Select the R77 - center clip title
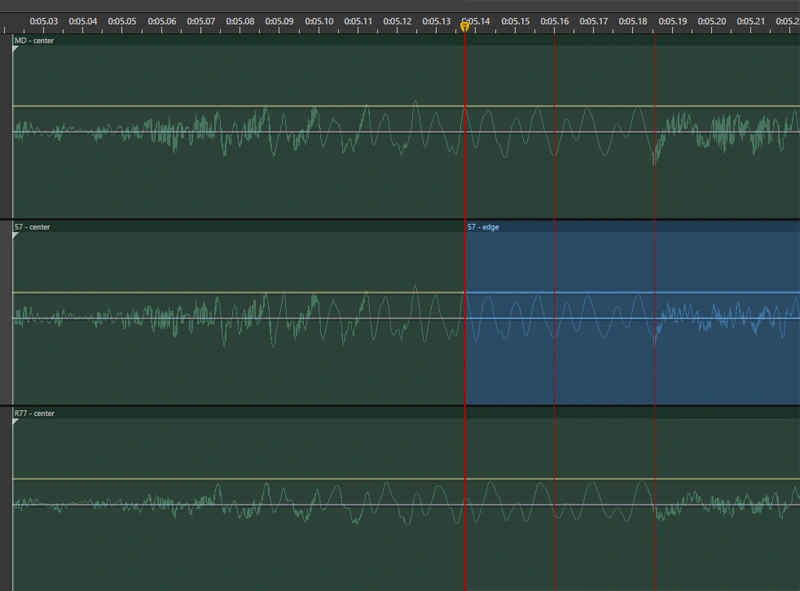The image size is (800, 591). click(x=34, y=413)
